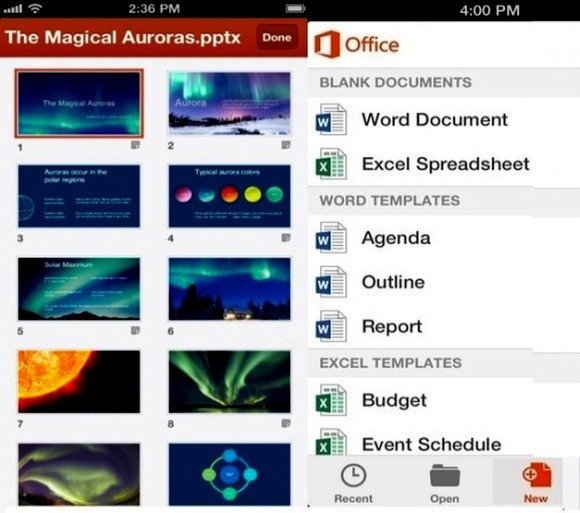580x513 pixels.
Task: Click the Word icon beside Agenda
Action: [331, 238]
